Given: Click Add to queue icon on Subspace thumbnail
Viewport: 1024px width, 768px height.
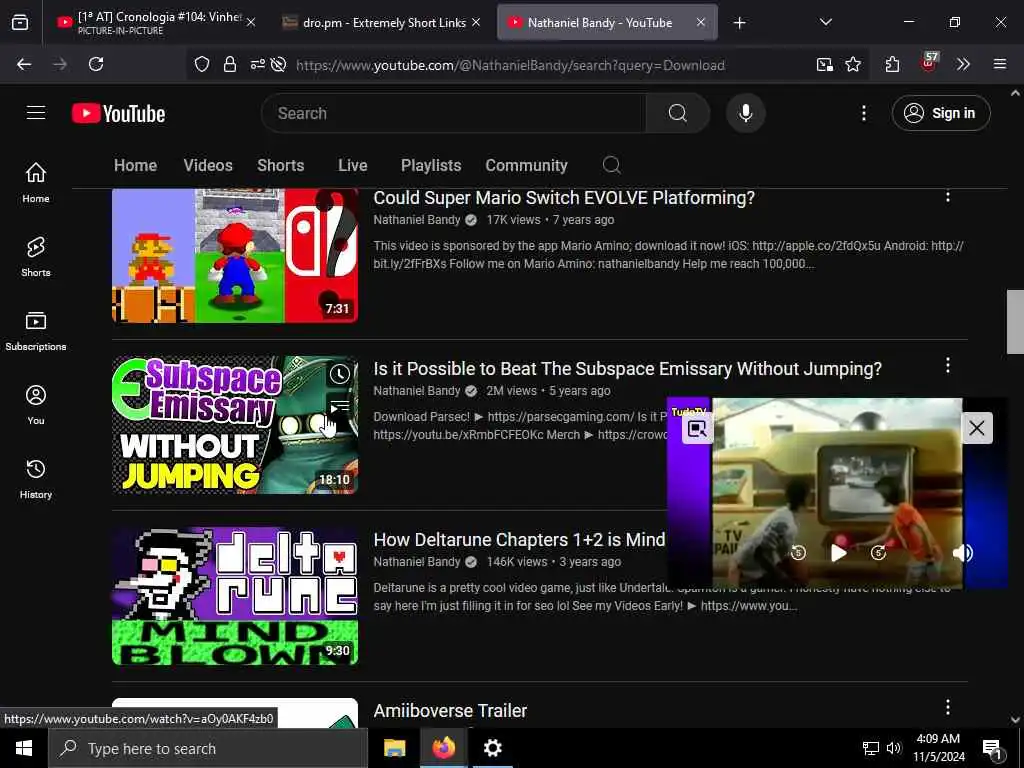Looking at the screenshot, I should tap(340, 408).
